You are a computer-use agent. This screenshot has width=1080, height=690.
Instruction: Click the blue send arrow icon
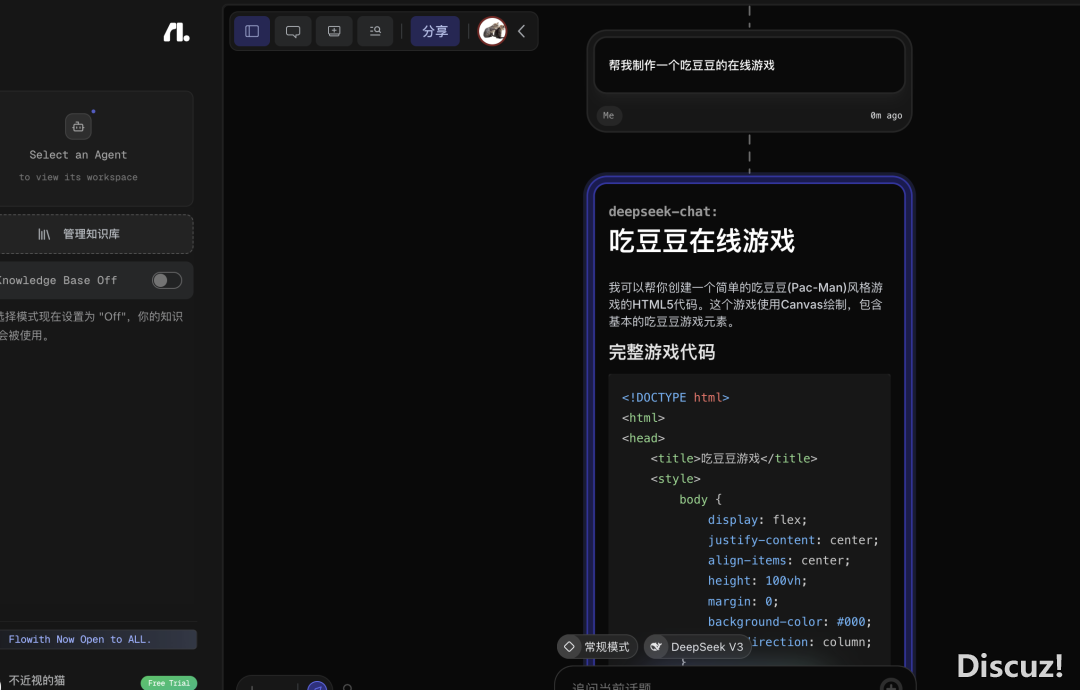317,686
